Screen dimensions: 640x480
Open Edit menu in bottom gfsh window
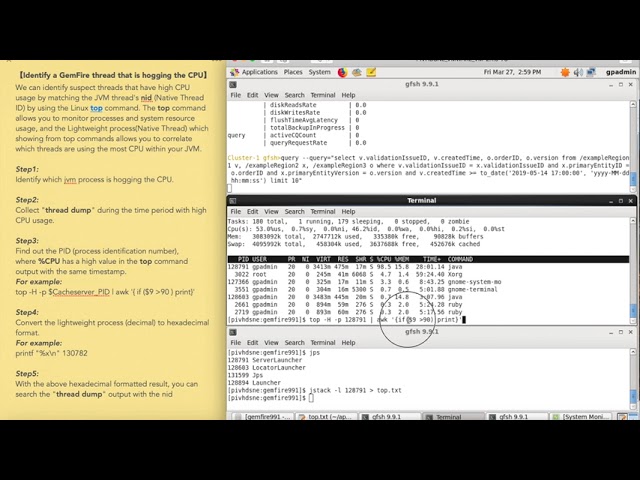[x=252, y=342]
